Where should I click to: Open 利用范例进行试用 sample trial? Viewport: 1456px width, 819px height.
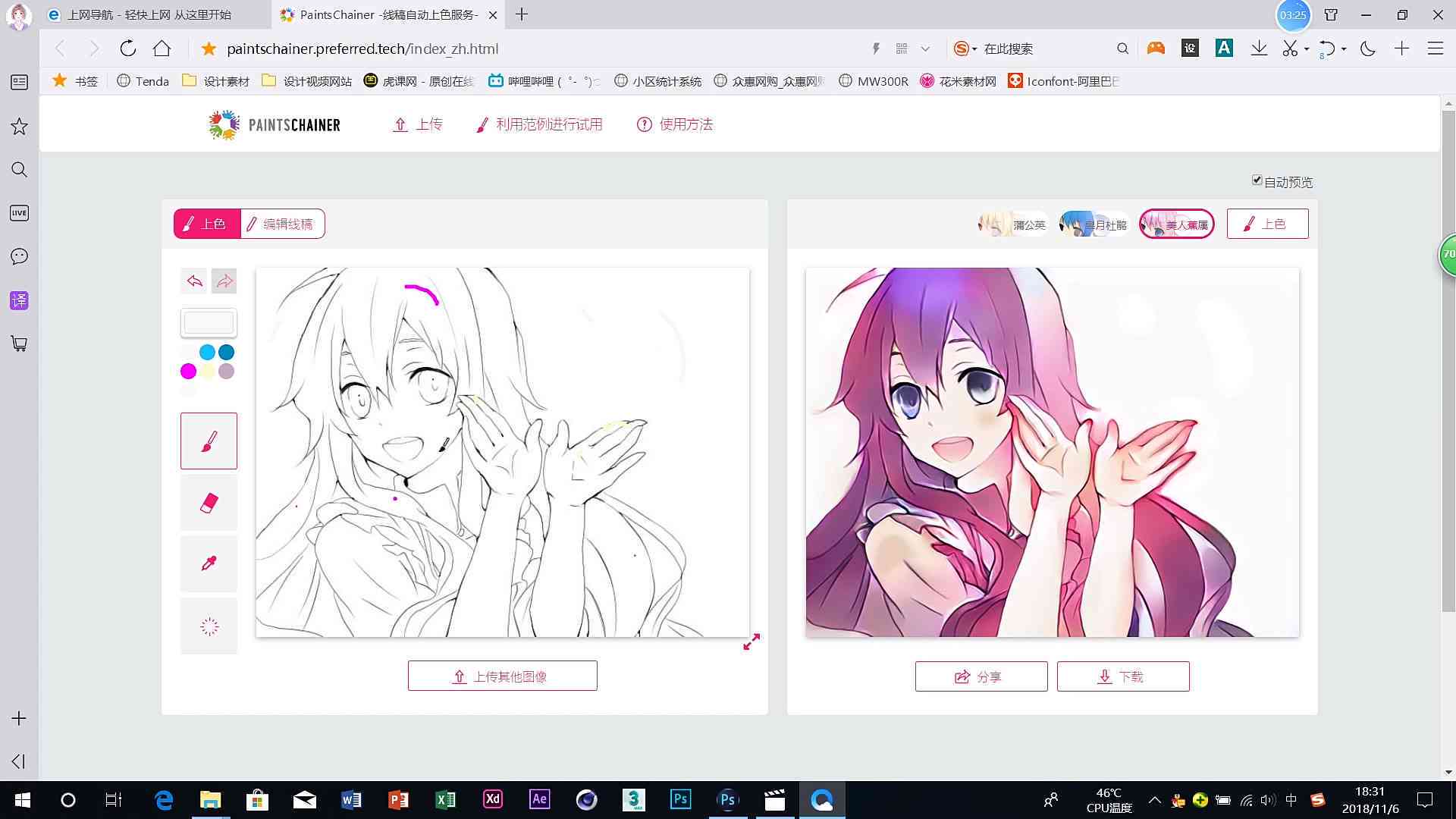539,124
